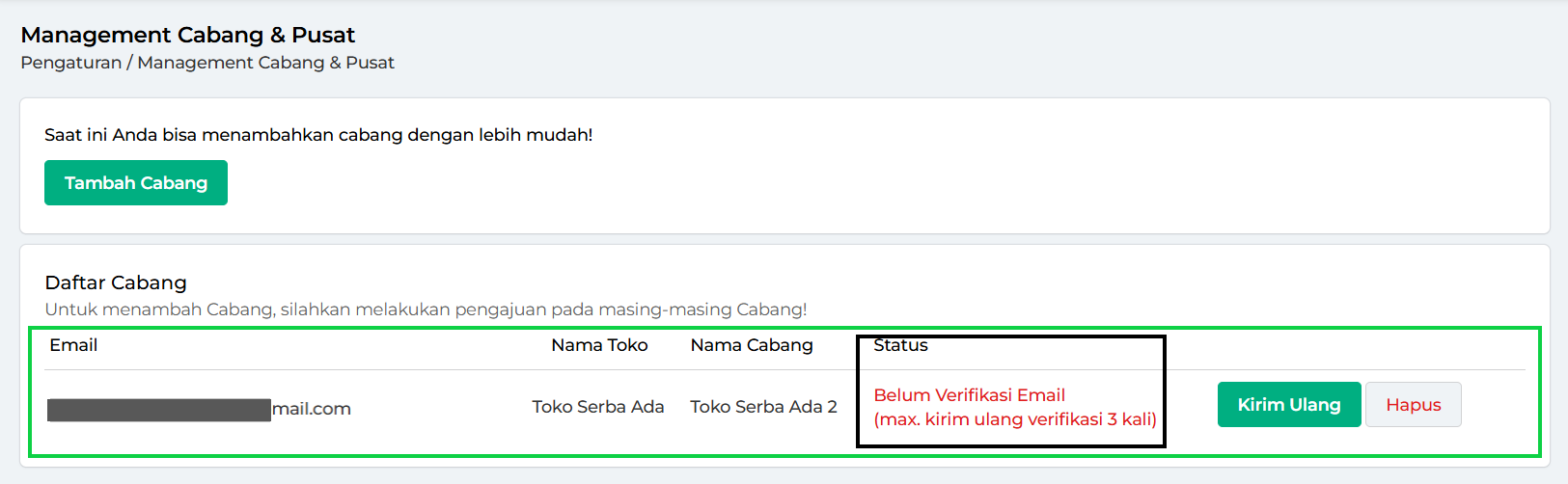
Task: Select the branch email ending in mail.com
Action: 199,409
